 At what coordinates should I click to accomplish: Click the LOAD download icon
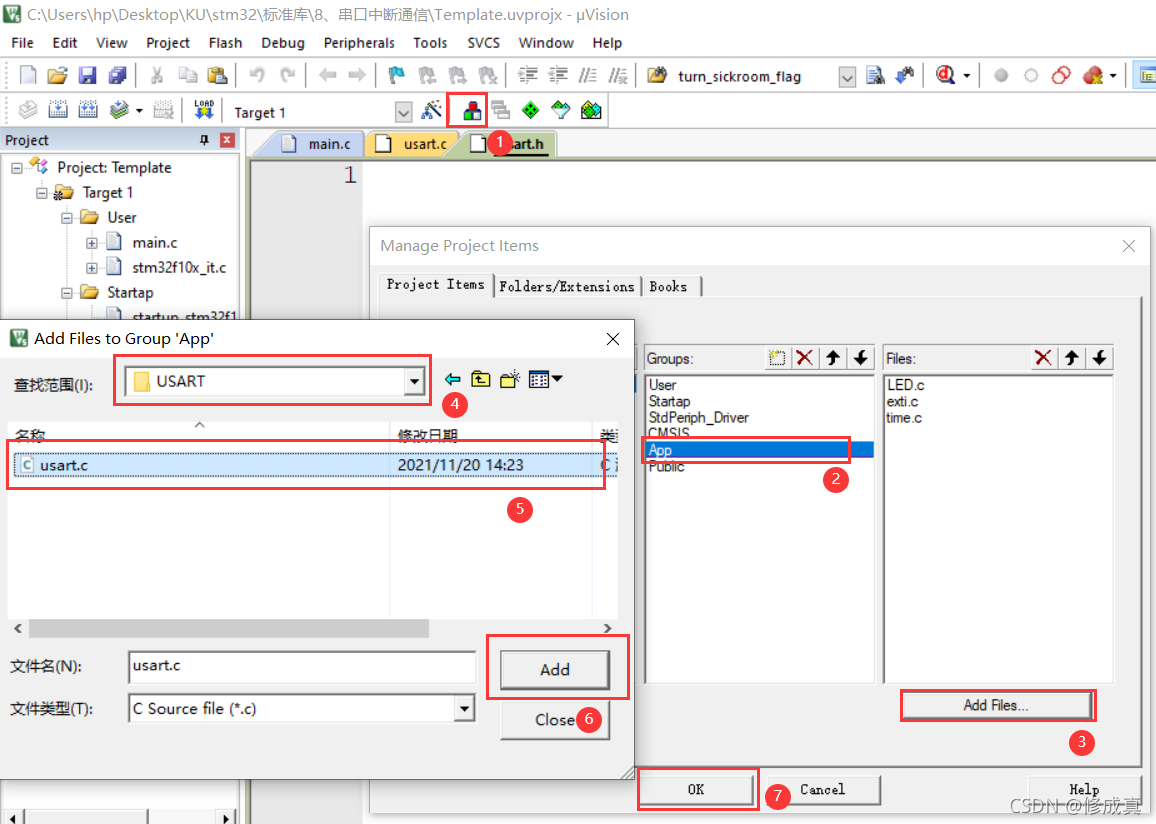(x=204, y=111)
